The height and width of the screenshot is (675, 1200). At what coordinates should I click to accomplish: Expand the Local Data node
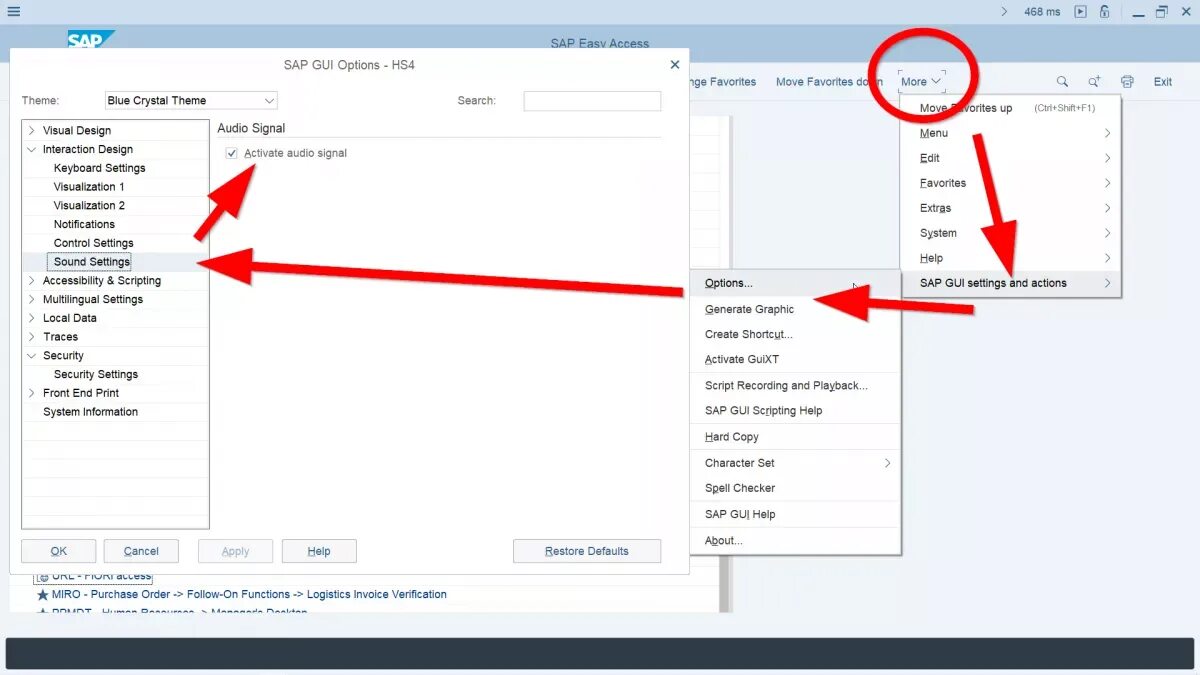coord(32,318)
